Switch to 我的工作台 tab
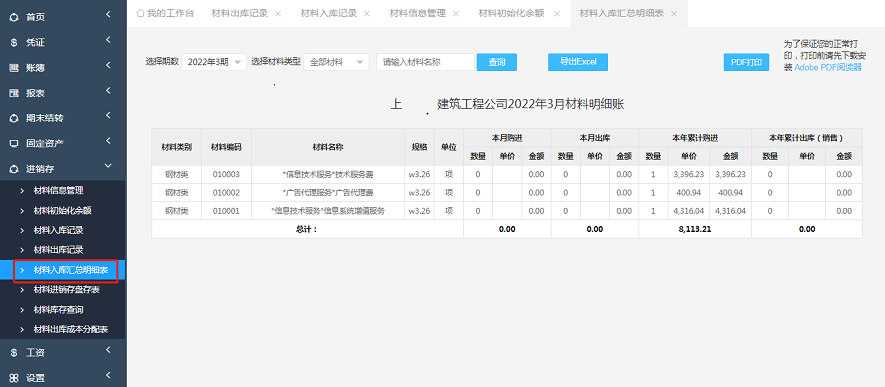Screen dimensions: 885x387 pos(165,14)
